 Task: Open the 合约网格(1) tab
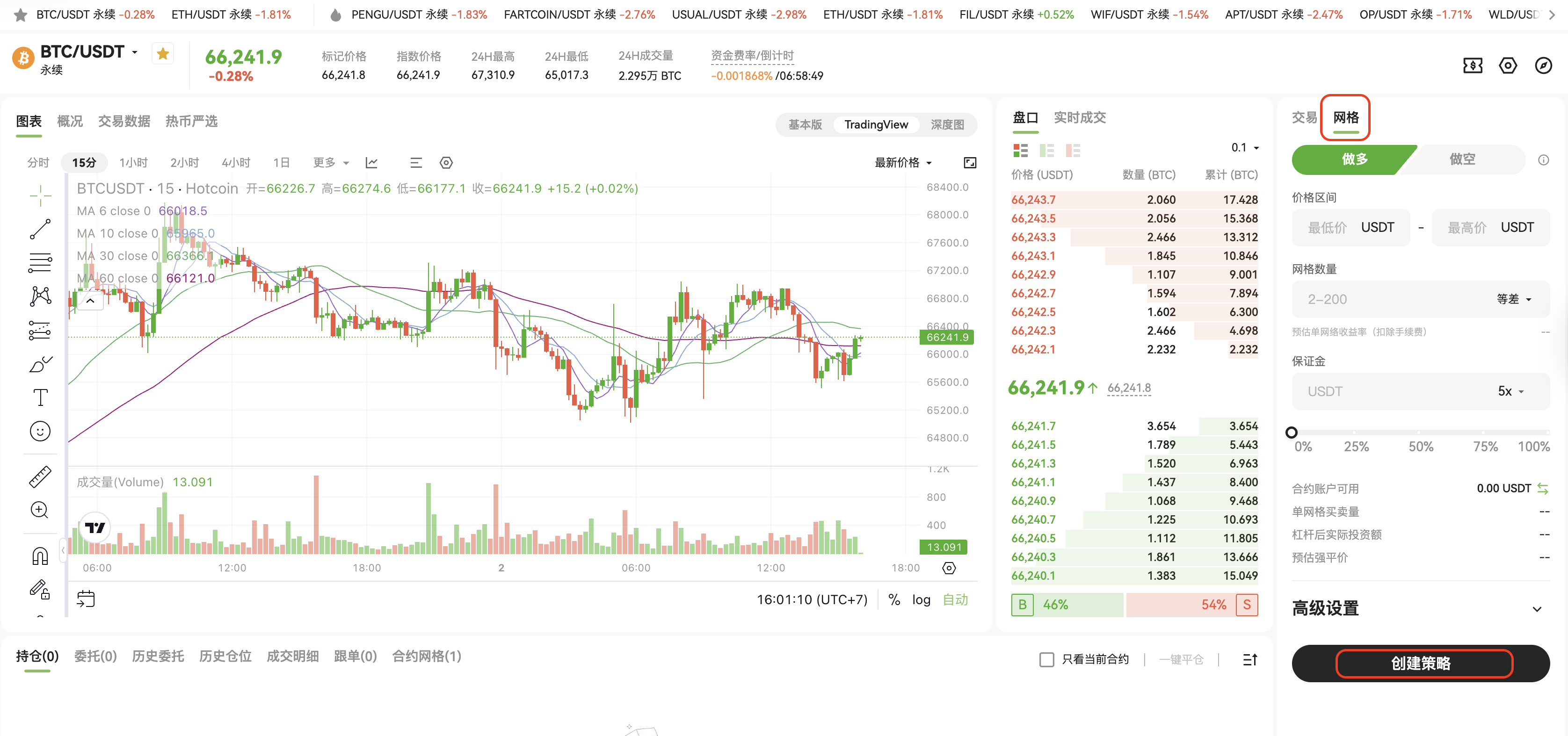(427, 657)
